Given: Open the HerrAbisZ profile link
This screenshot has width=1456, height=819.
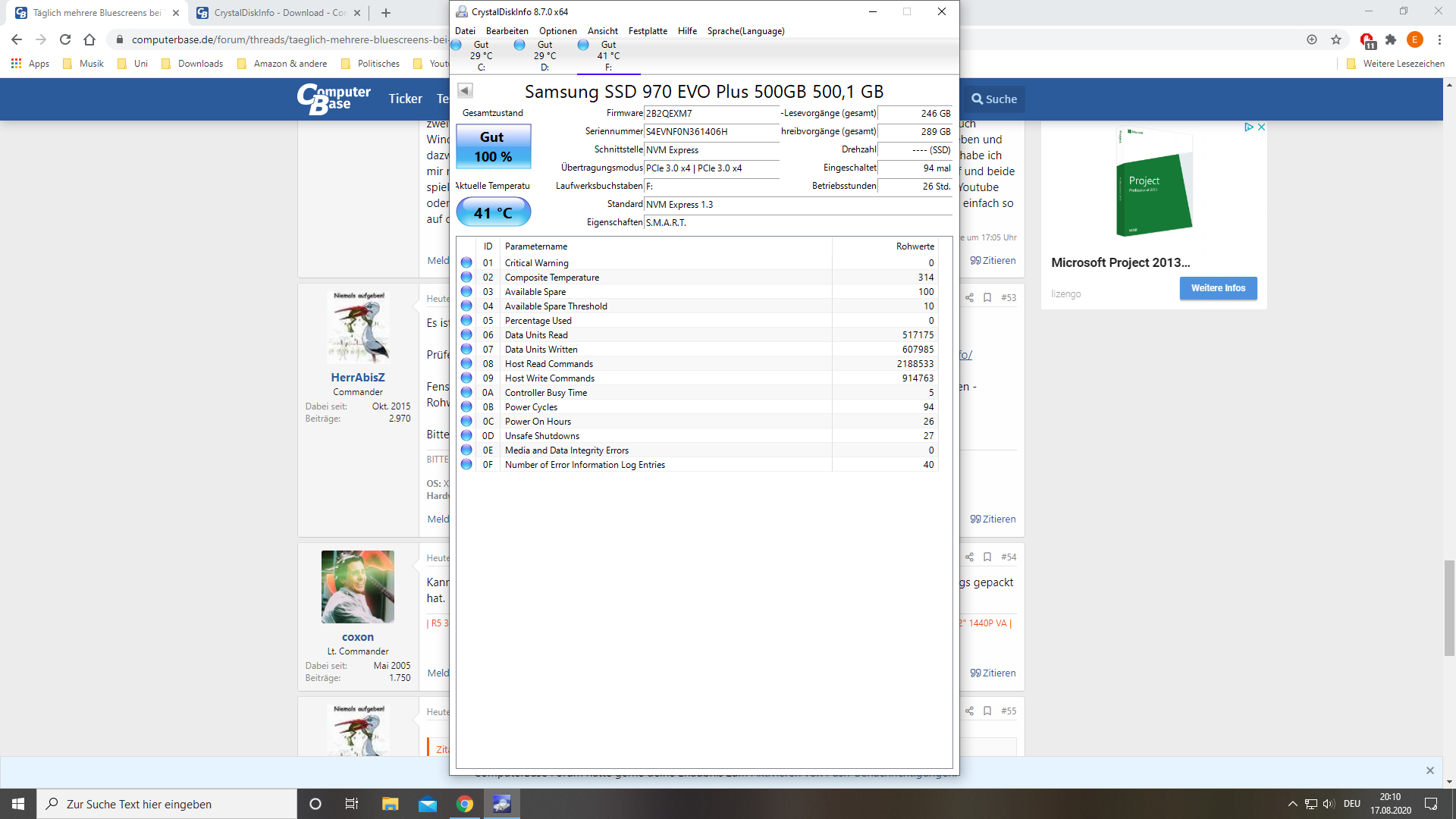Looking at the screenshot, I should click(x=357, y=378).
